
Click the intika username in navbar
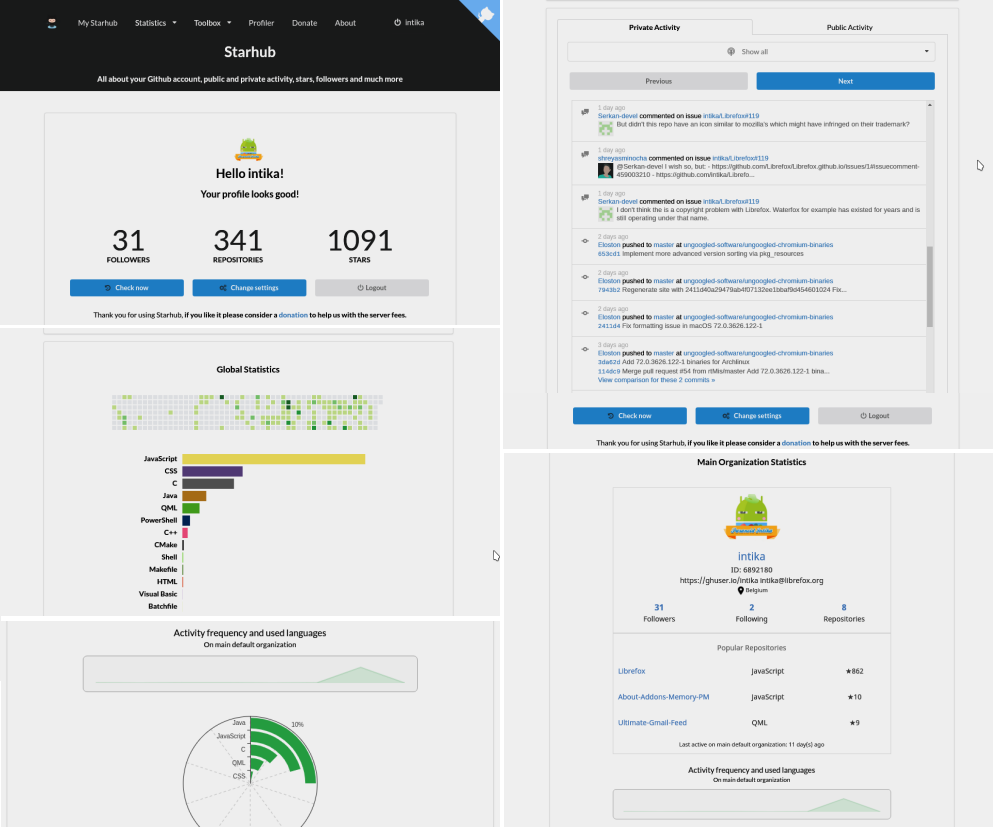415,22
